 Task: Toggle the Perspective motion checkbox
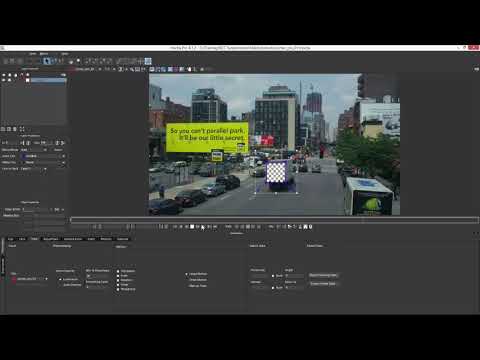click(x=118, y=289)
